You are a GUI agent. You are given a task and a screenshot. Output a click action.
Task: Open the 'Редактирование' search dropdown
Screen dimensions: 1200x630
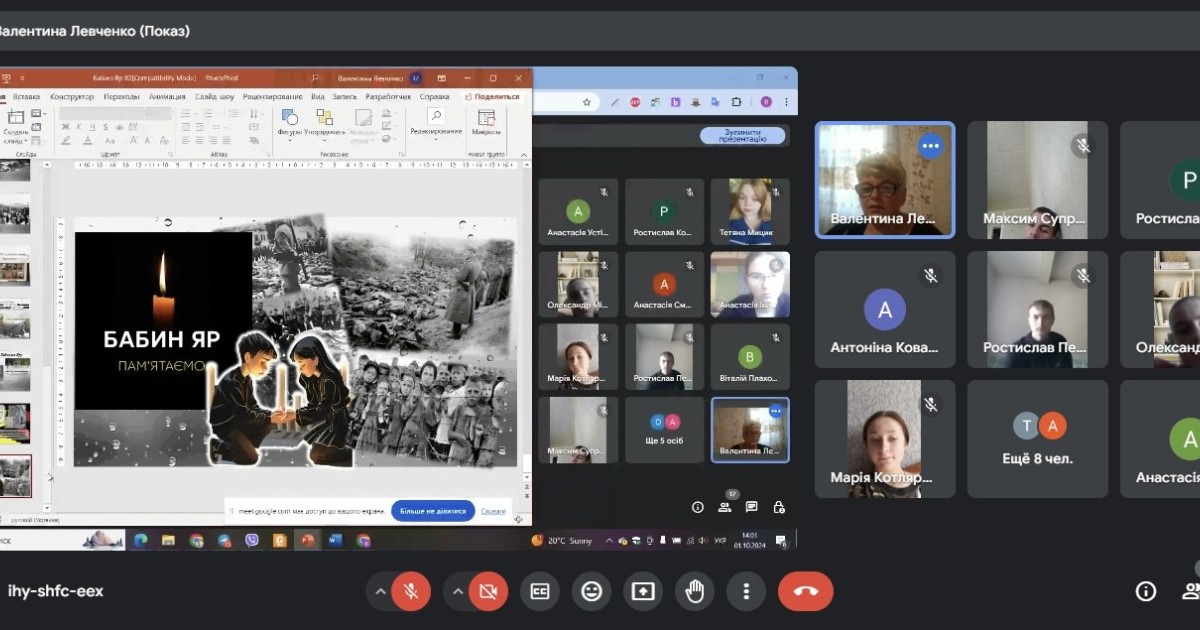coord(436,123)
